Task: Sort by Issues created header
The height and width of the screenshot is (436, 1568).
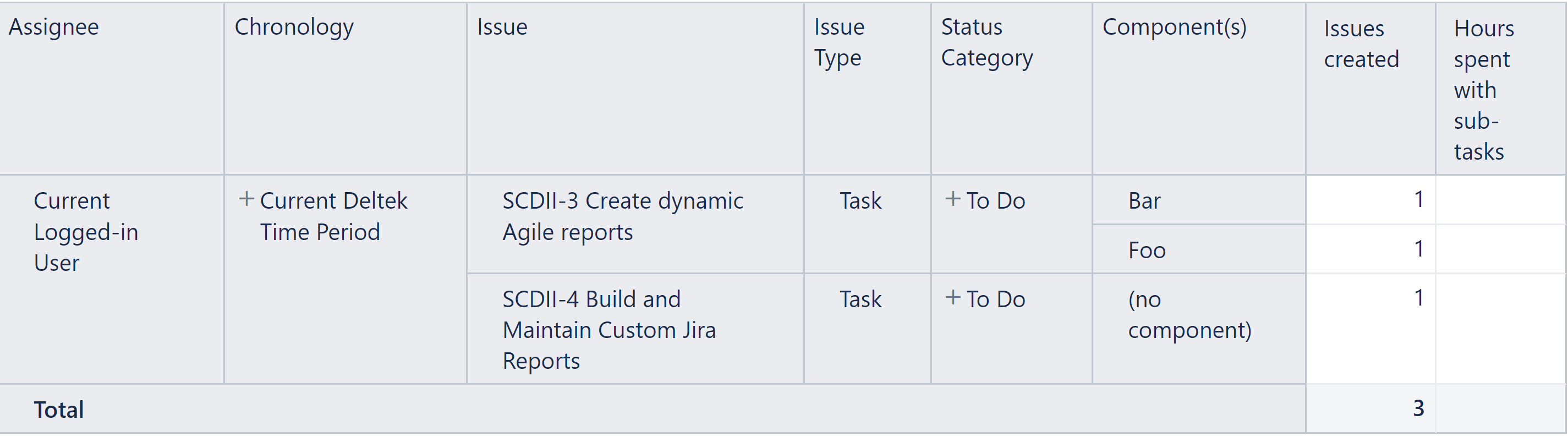Action: pyautogui.click(x=1361, y=44)
